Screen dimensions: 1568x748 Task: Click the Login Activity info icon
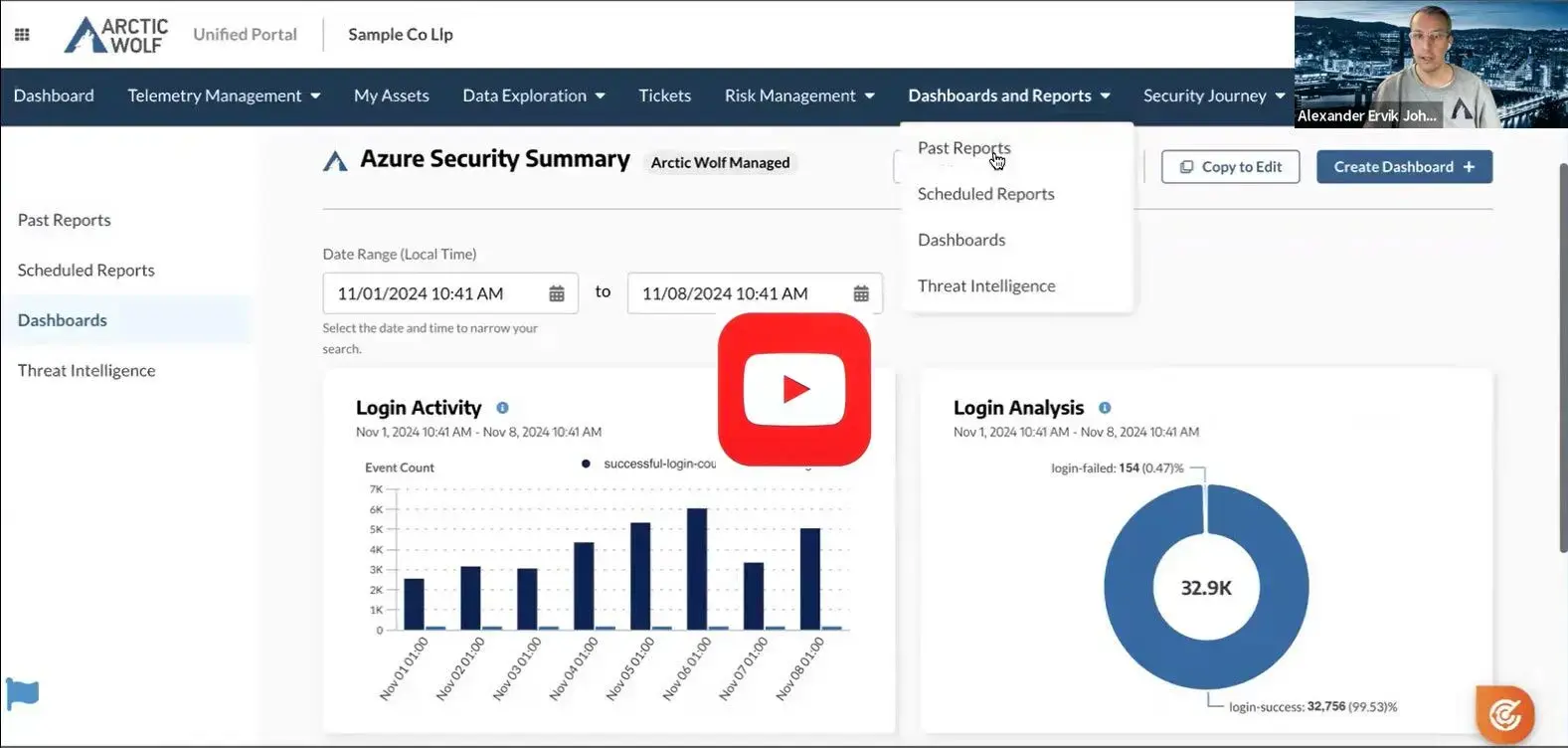pyautogui.click(x=502, y=408)
